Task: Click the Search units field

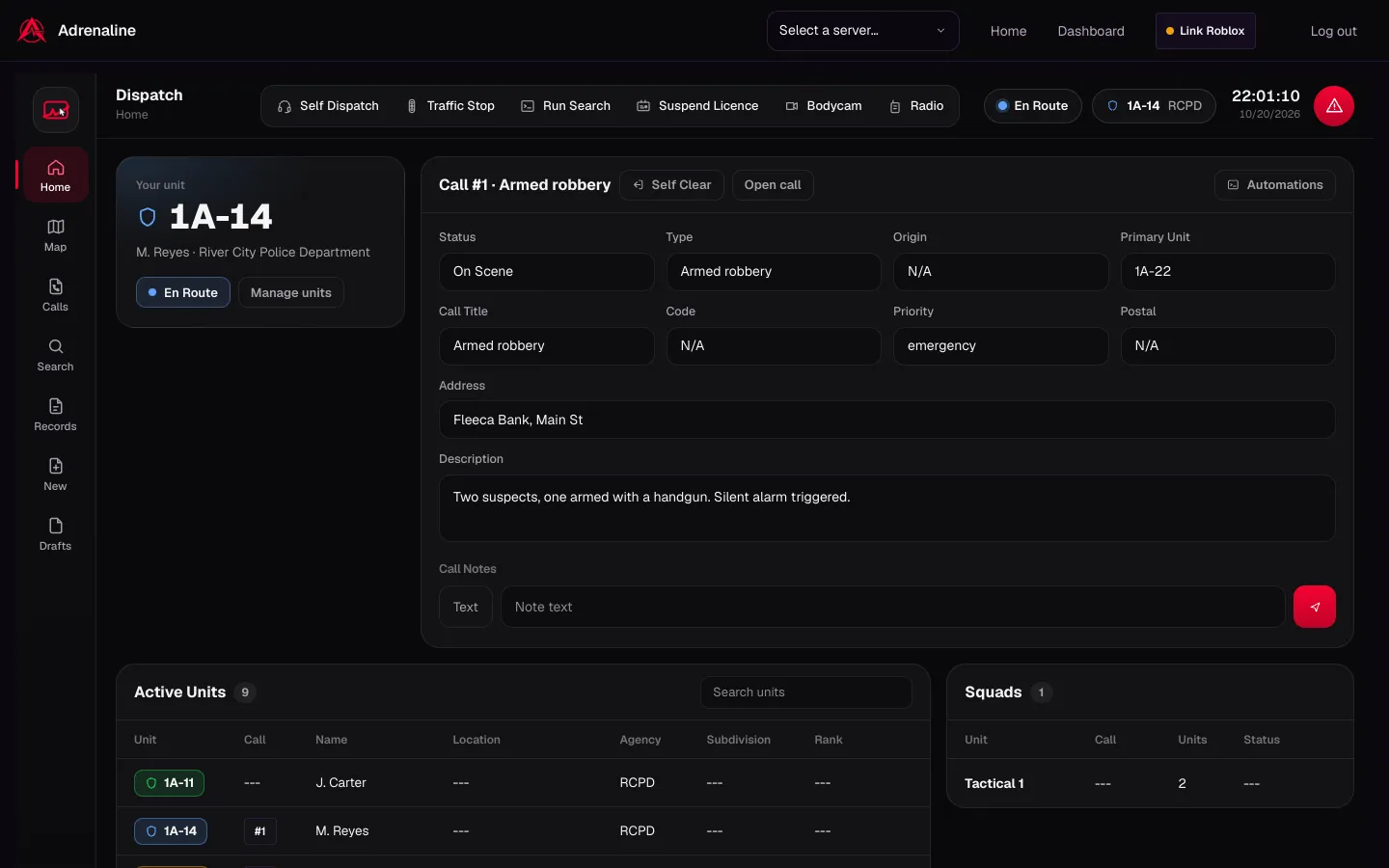Action: coord(806,692)
